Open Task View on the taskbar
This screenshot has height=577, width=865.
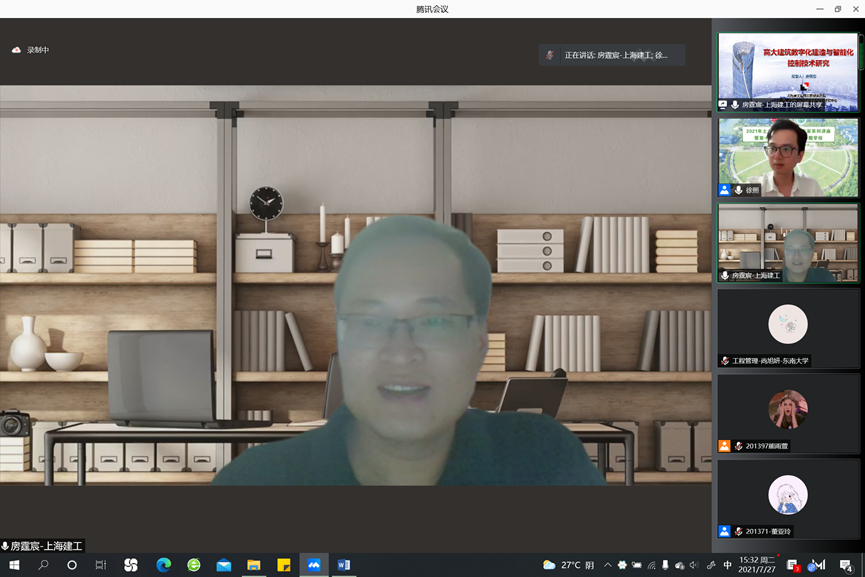[100, 565]
